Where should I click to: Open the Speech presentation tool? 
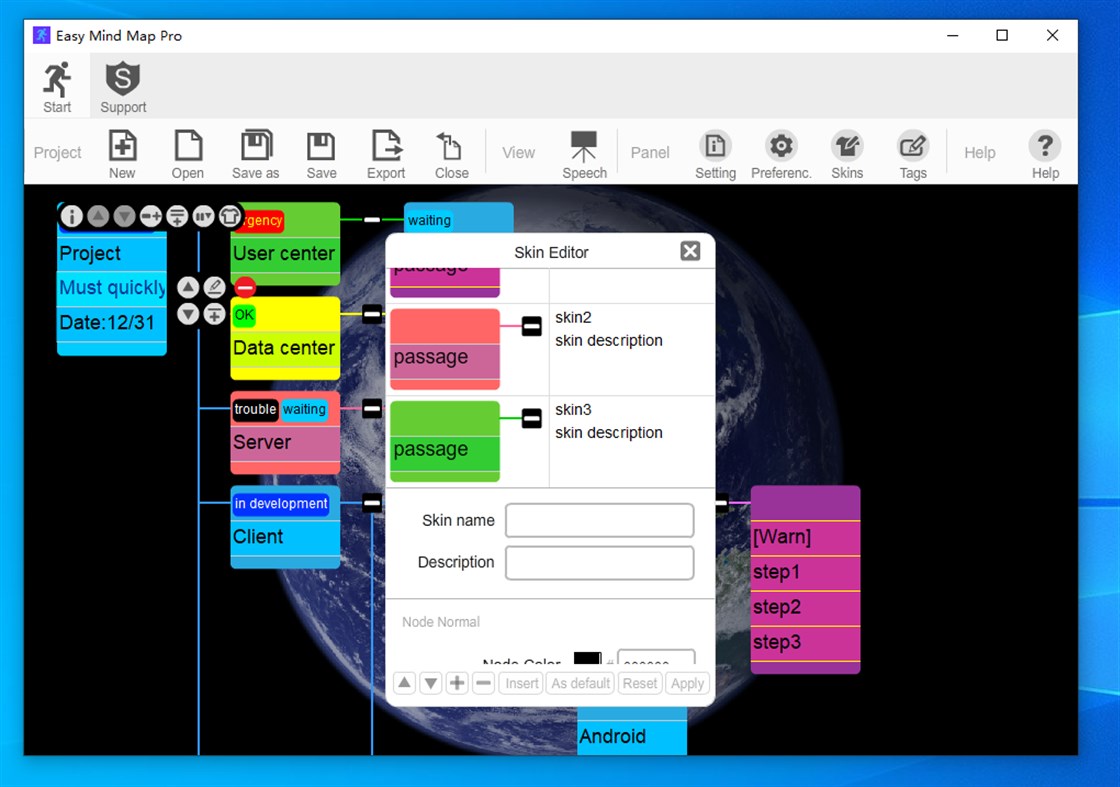584,152
